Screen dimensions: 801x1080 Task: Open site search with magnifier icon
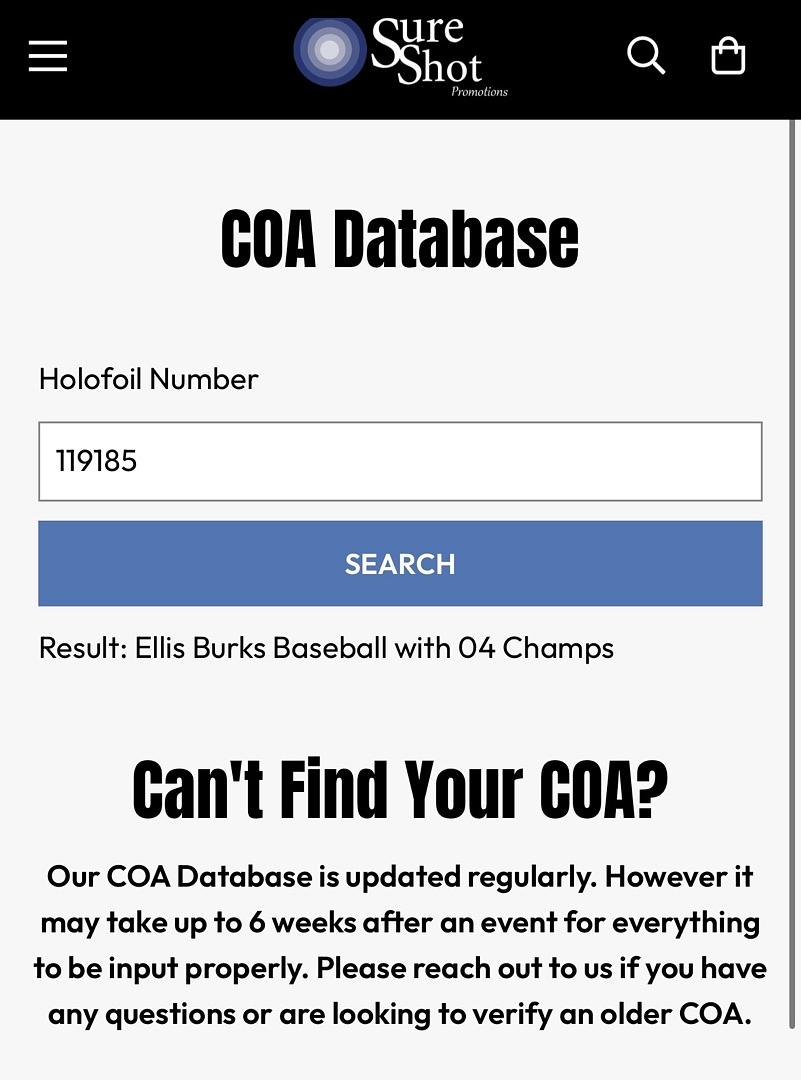tap(645, 56)
